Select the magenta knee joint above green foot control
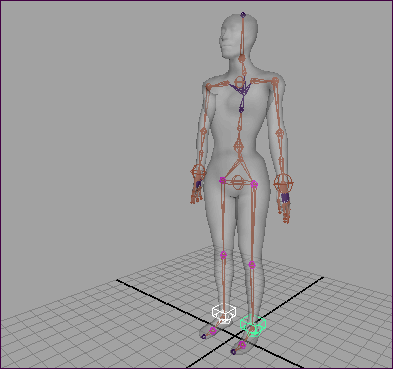Screen dimensions: 393x369 pyautogui.click(x=252, y=265)
